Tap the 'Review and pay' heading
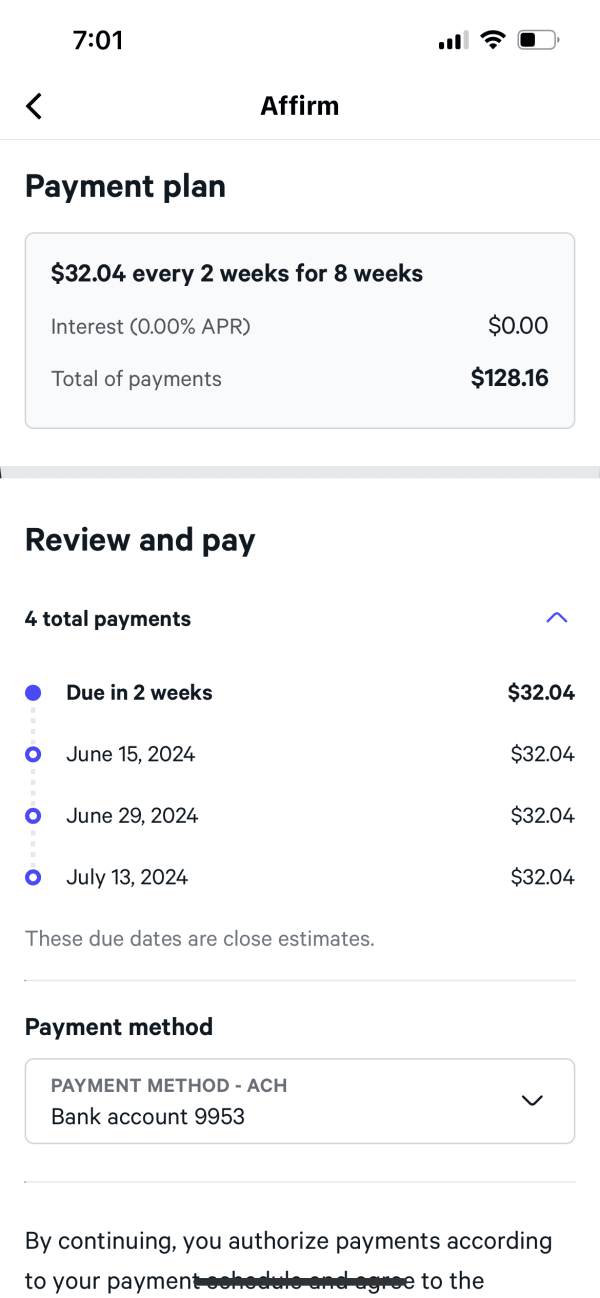Image resolution: width=600 pixels, height=1298 pixels. 140,541
